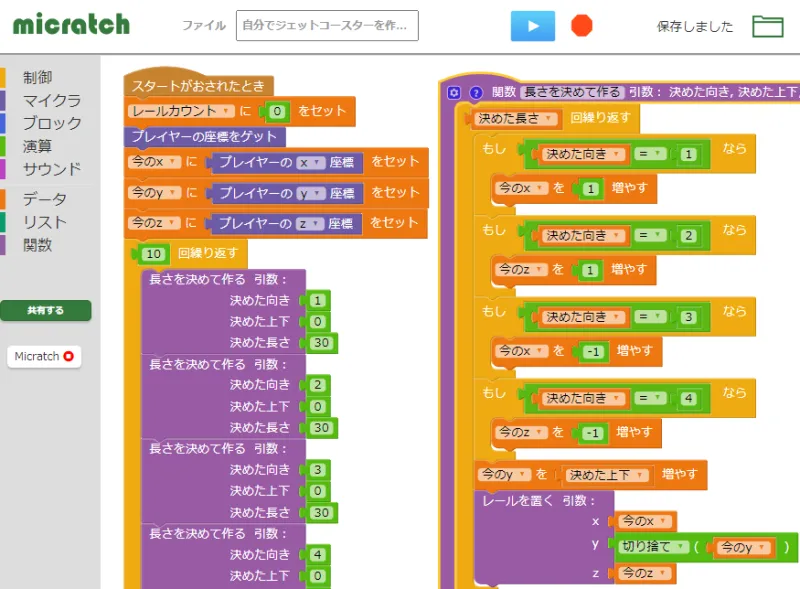800x589 pixels.
Task: Select the 演算 block category
Action: point(37,146)
